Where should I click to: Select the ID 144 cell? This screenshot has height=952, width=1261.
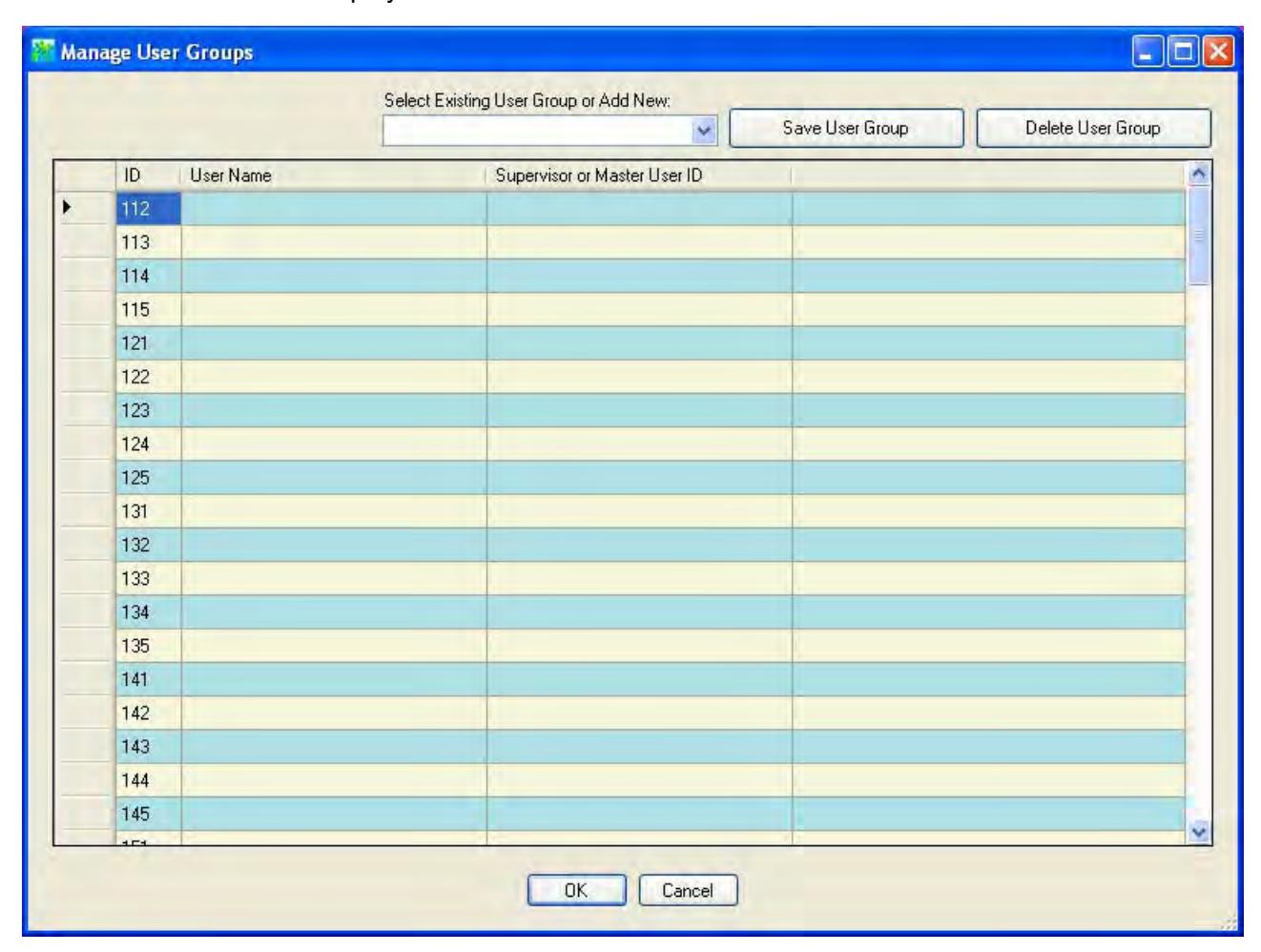[x=148, y=780]
